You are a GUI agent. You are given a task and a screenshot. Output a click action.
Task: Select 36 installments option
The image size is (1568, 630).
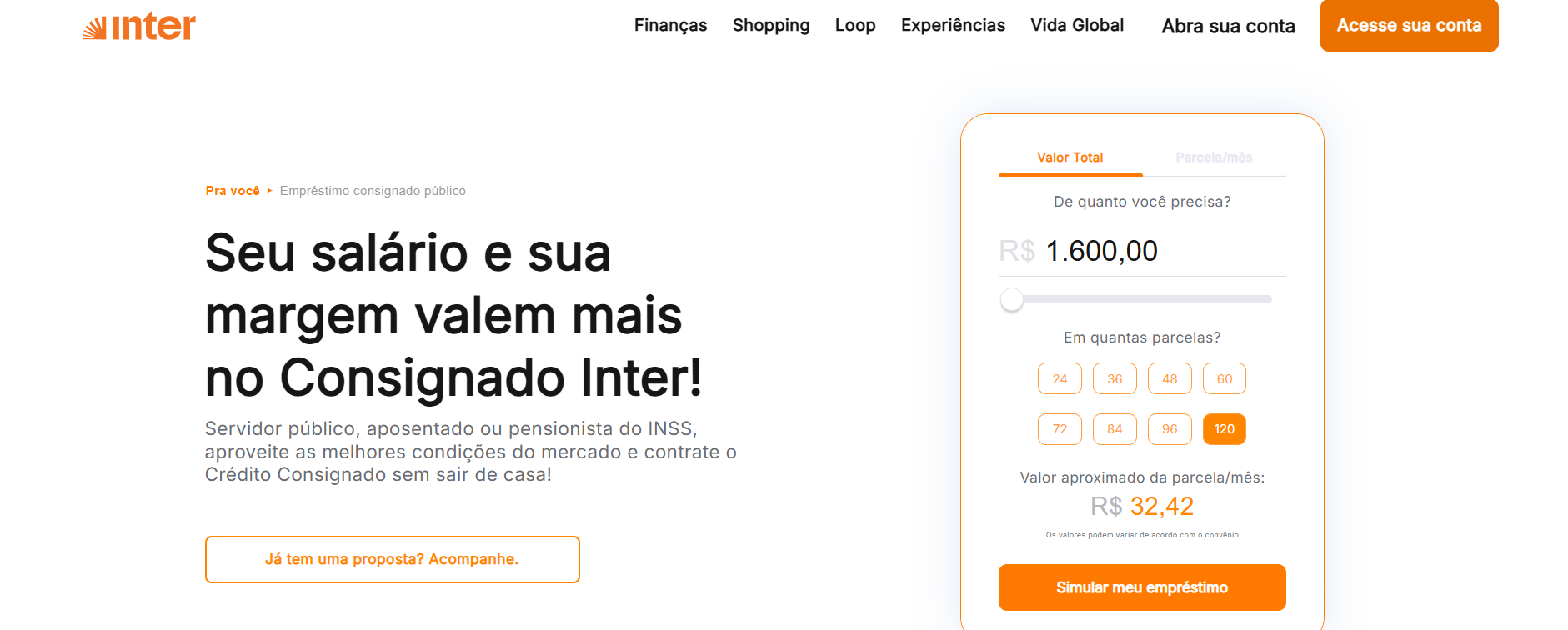(x=1115, y=378)
